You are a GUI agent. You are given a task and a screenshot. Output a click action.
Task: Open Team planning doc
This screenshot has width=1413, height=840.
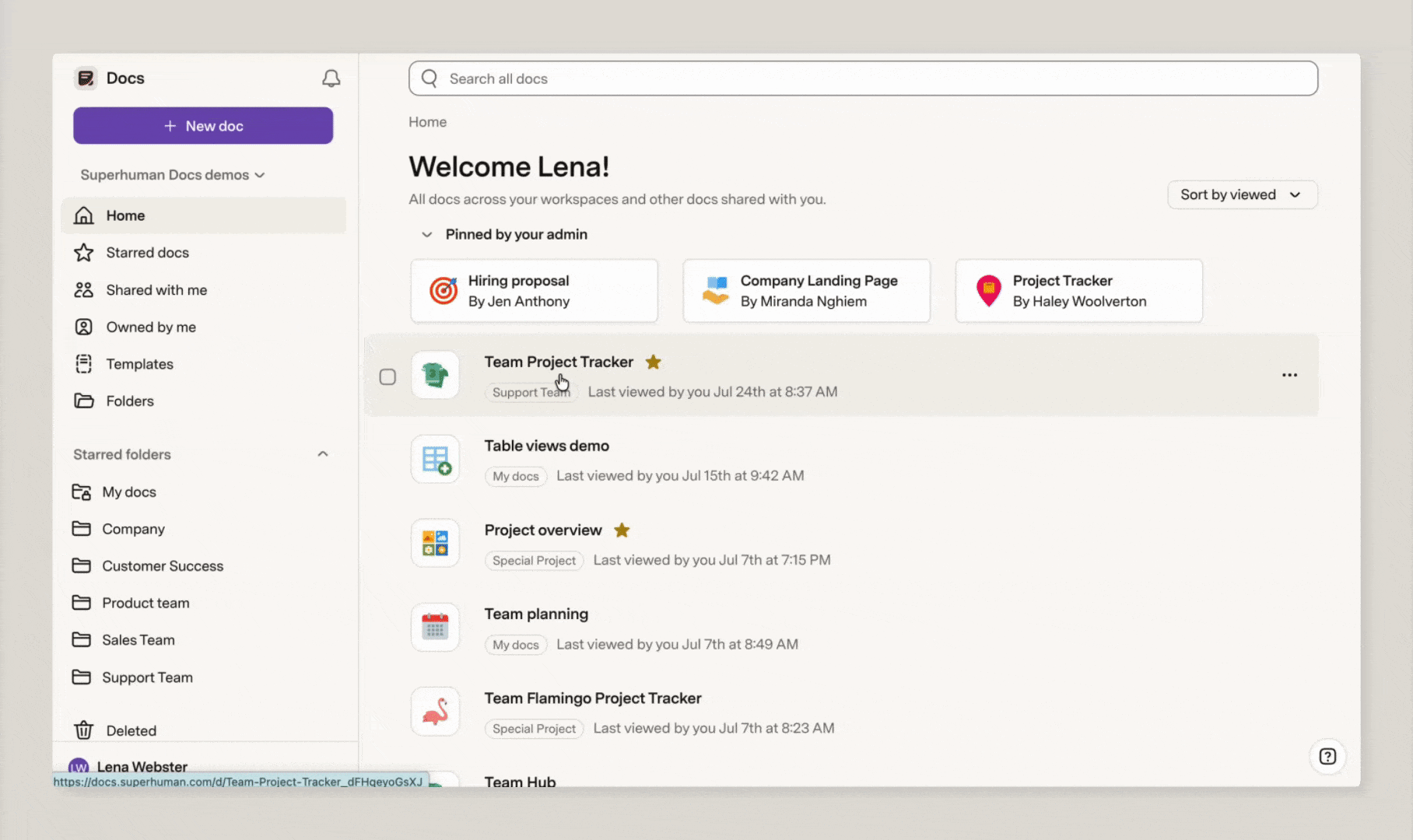tap(536, 614)
